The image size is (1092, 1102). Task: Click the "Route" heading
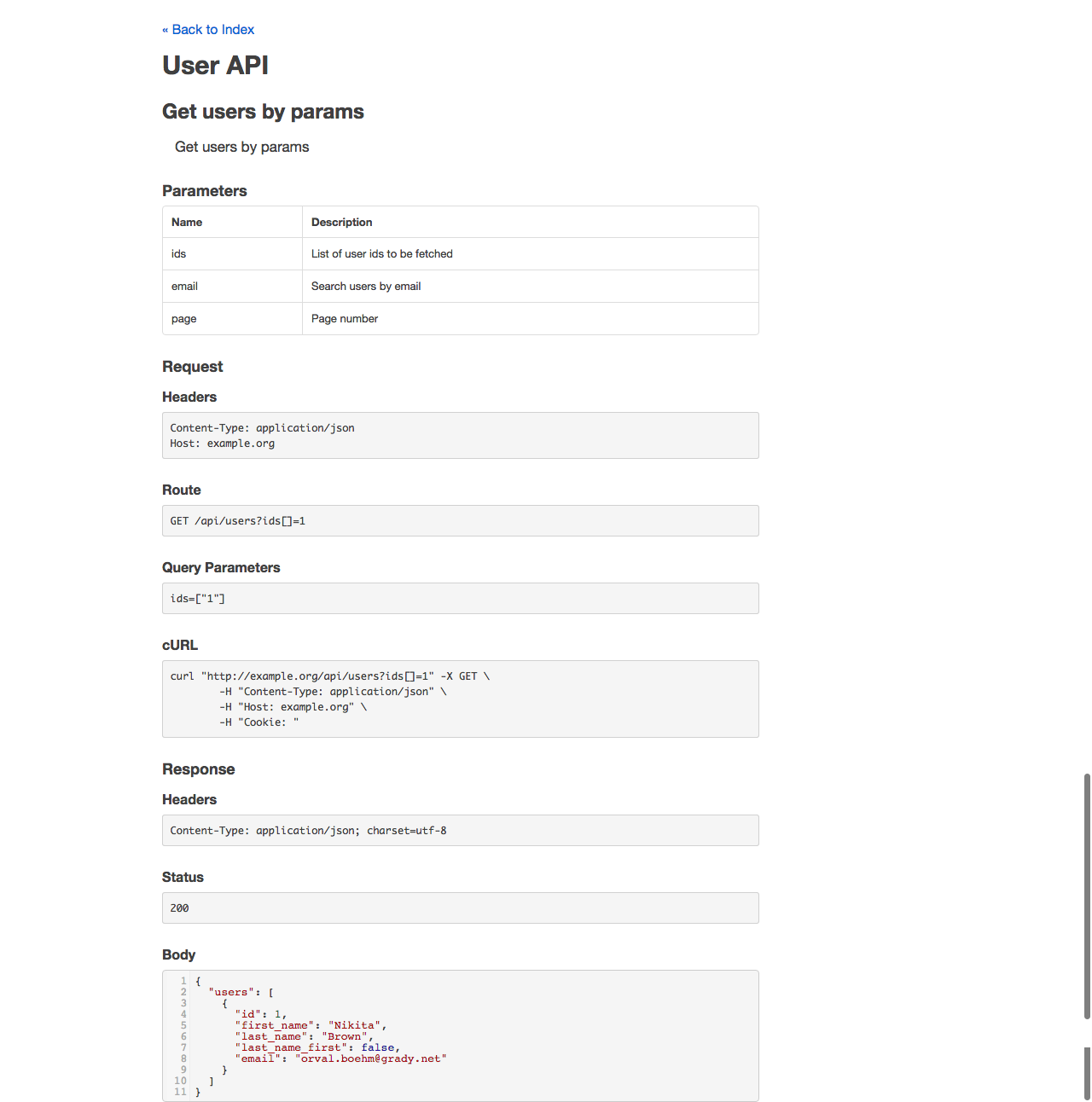click(x=182, y=490)
